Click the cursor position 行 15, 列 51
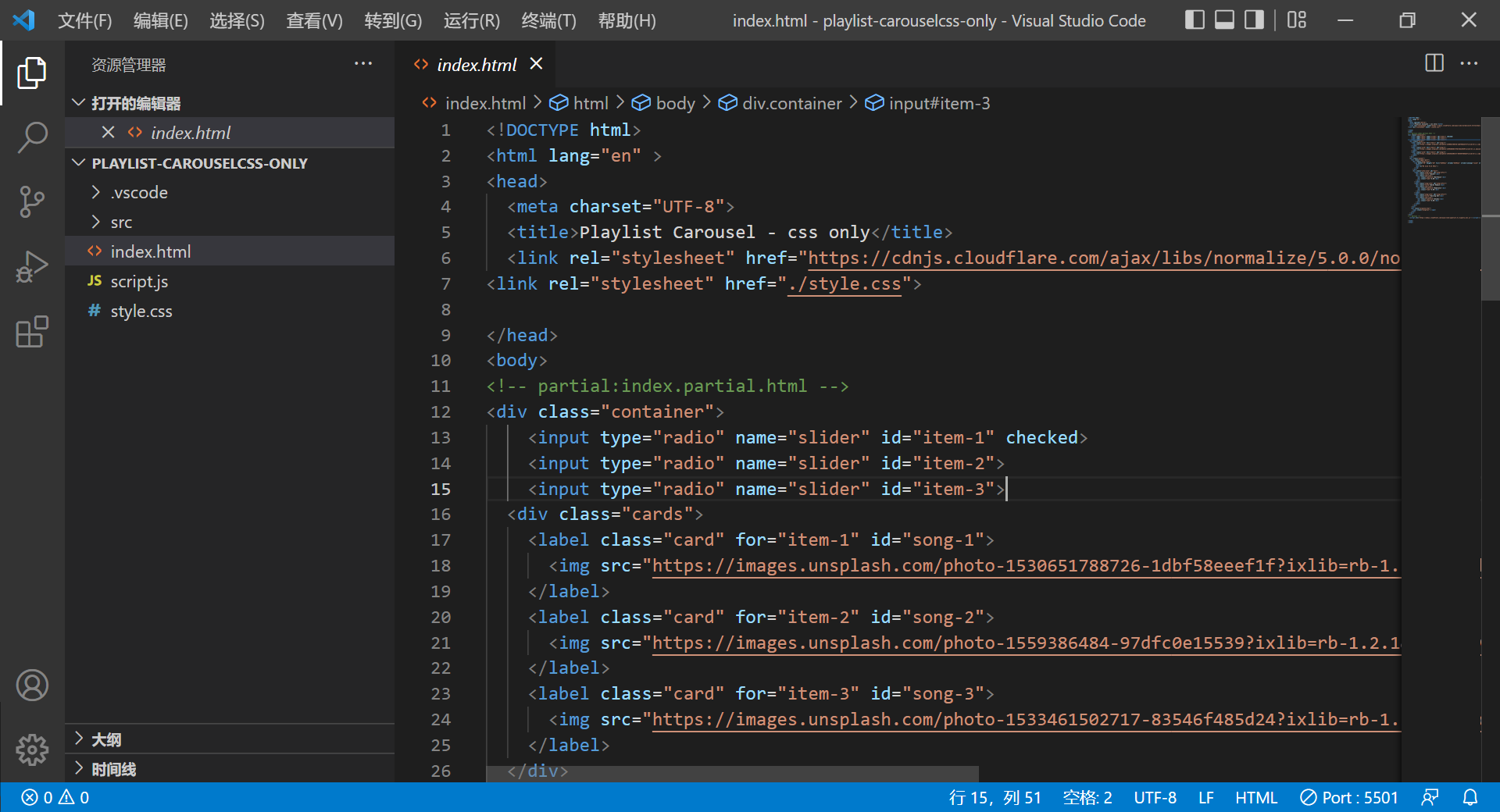This screenshot has width=1500, height=812. tap(995, 797)
